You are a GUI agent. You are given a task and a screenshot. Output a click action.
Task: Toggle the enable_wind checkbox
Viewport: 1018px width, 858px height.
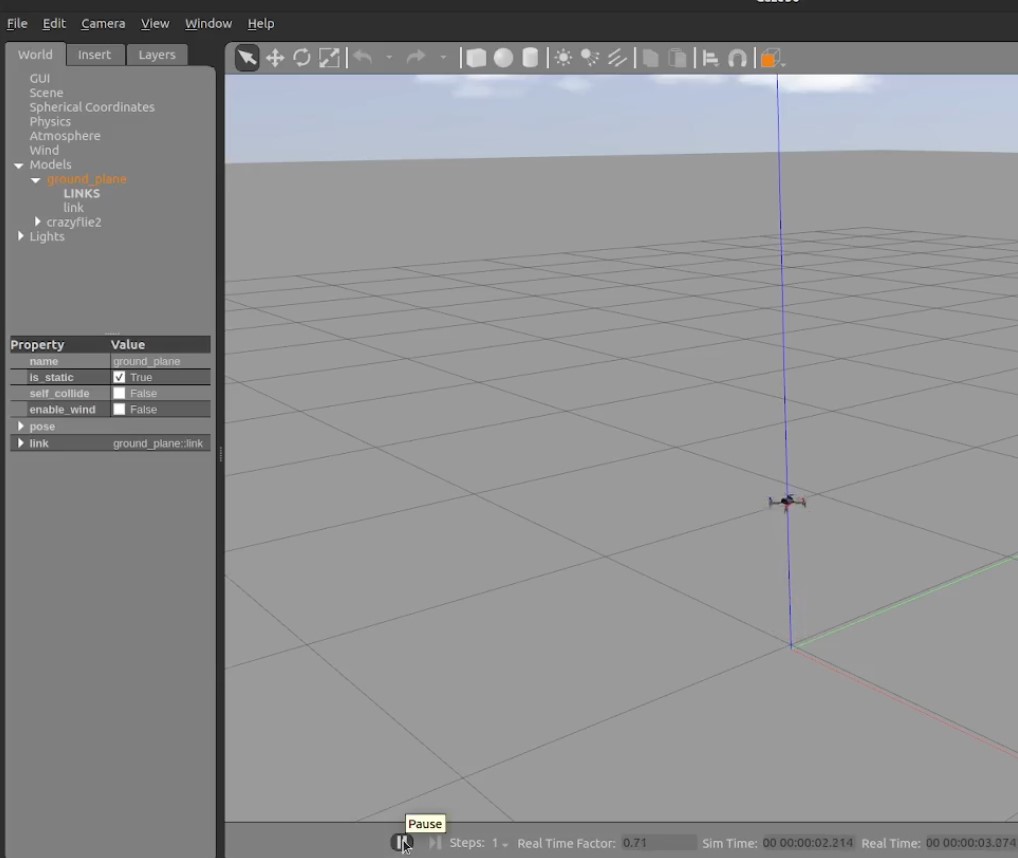coord(119,410)
